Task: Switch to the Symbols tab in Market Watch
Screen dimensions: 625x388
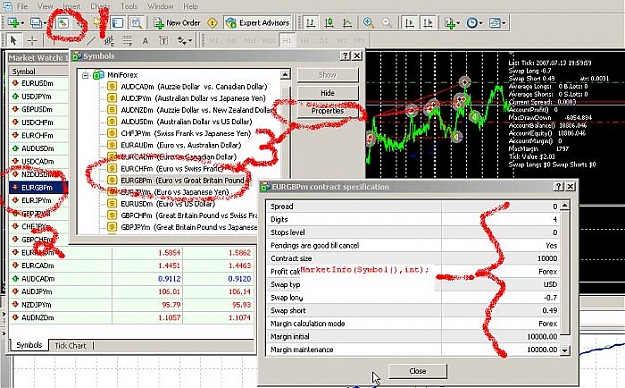Action: pos(29,345)
